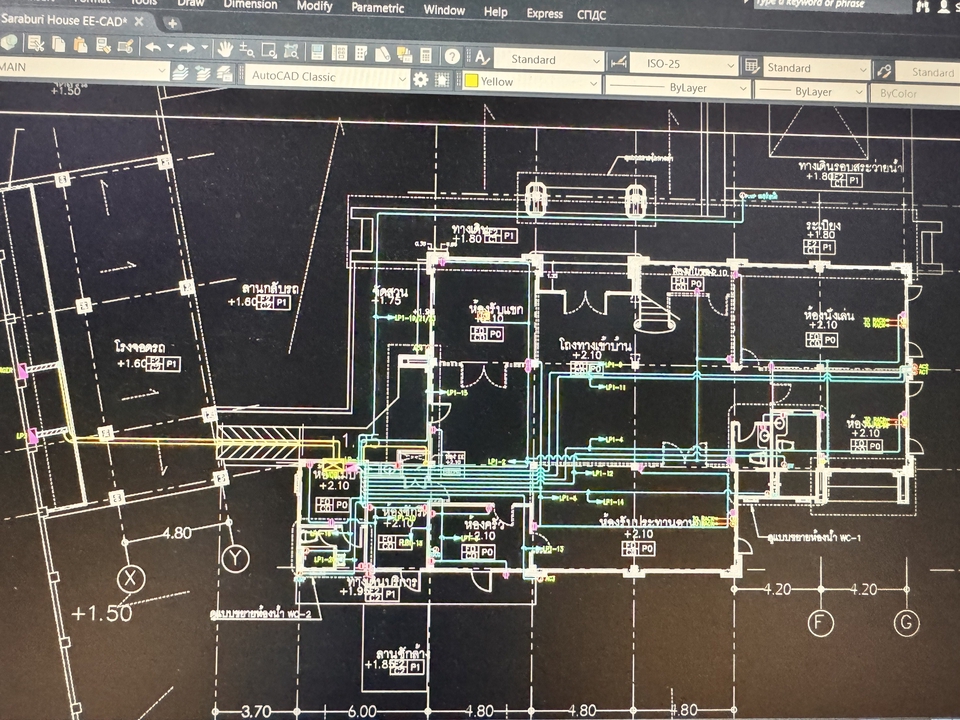Click the Paste from clipboard icon
Screen dimensions: 960x720
pos(80,45)
